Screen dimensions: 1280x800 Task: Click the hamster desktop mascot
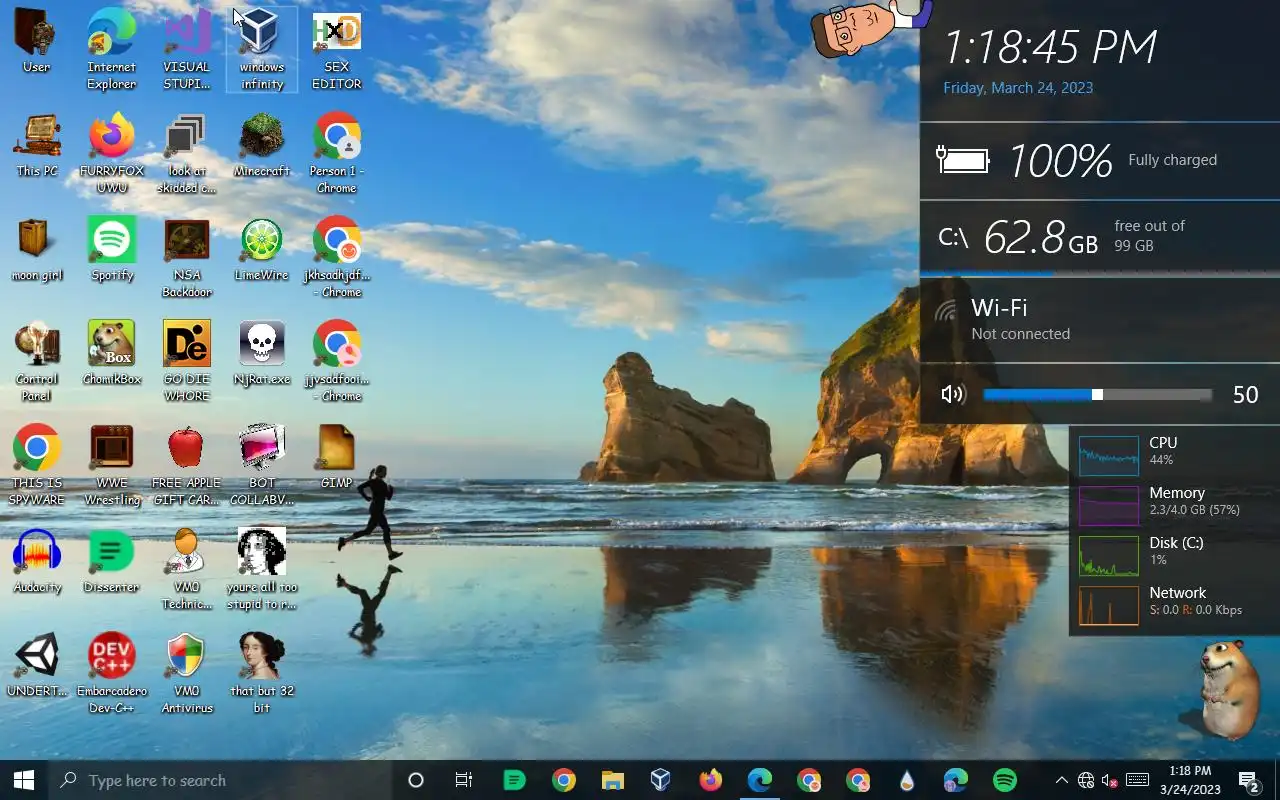(x=1227, y=688)
